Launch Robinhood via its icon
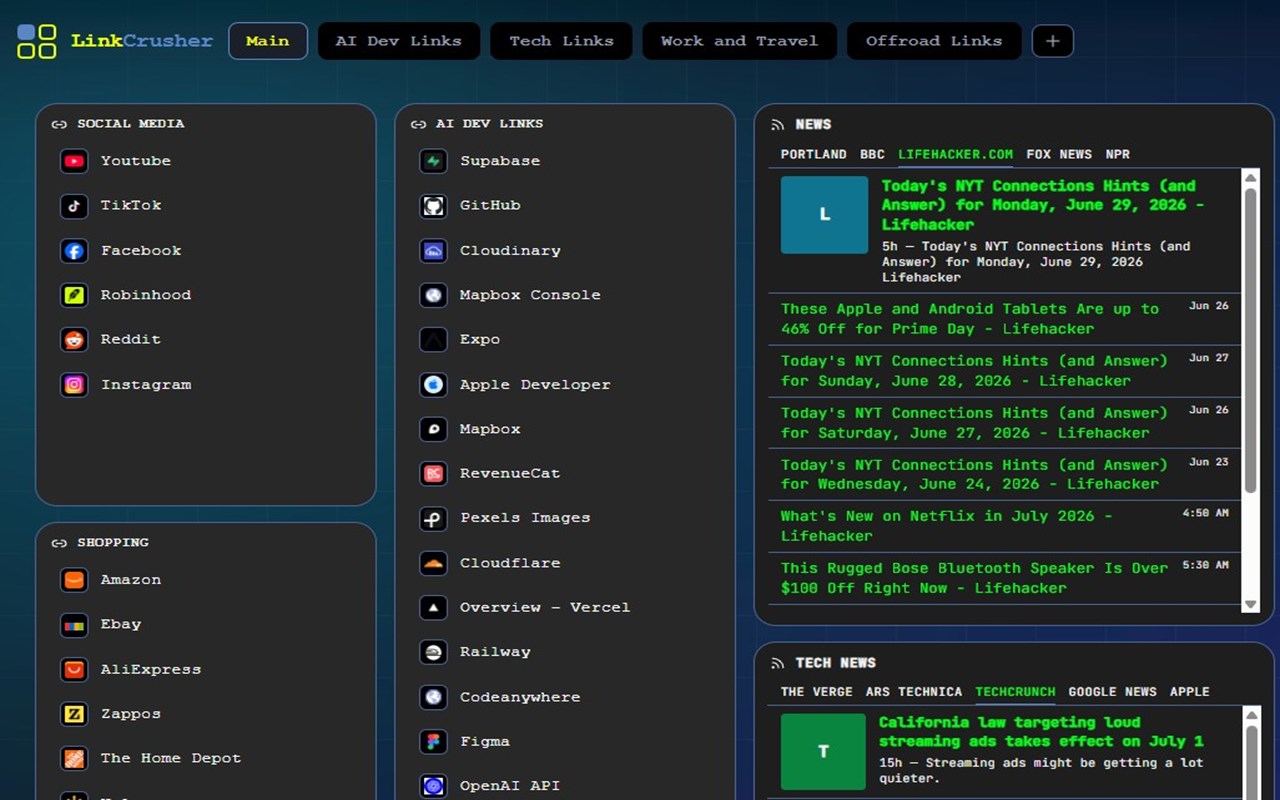 click(74, 295)
